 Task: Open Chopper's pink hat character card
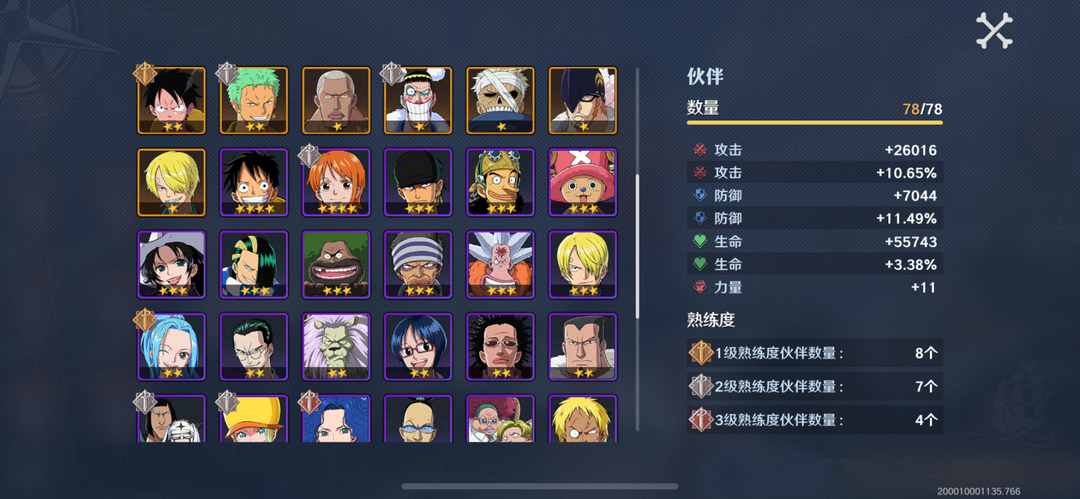582,182
